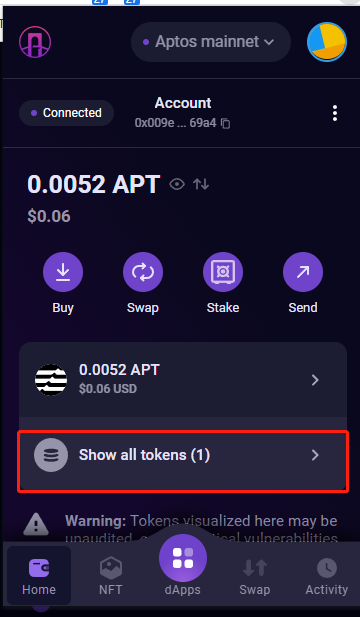Expand Show all tokens (1)
Screen dimensions: 360x617
tap(183, 455)
